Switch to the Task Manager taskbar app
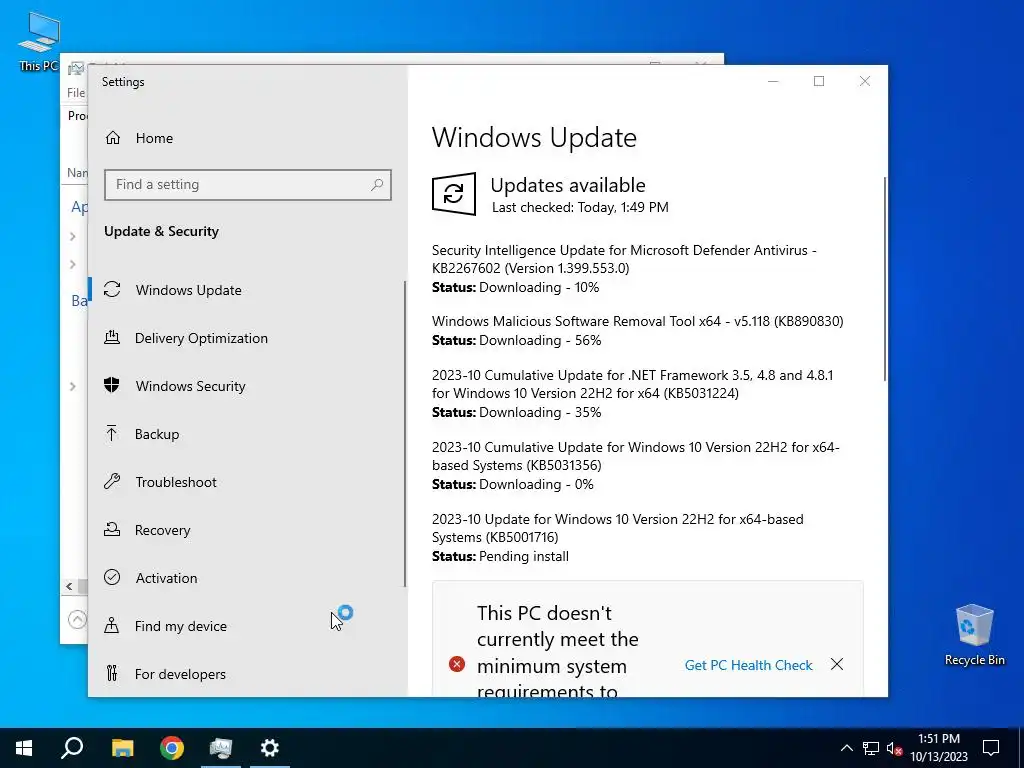The width and height of the screenshot is (1024, 768). [221, 748]
